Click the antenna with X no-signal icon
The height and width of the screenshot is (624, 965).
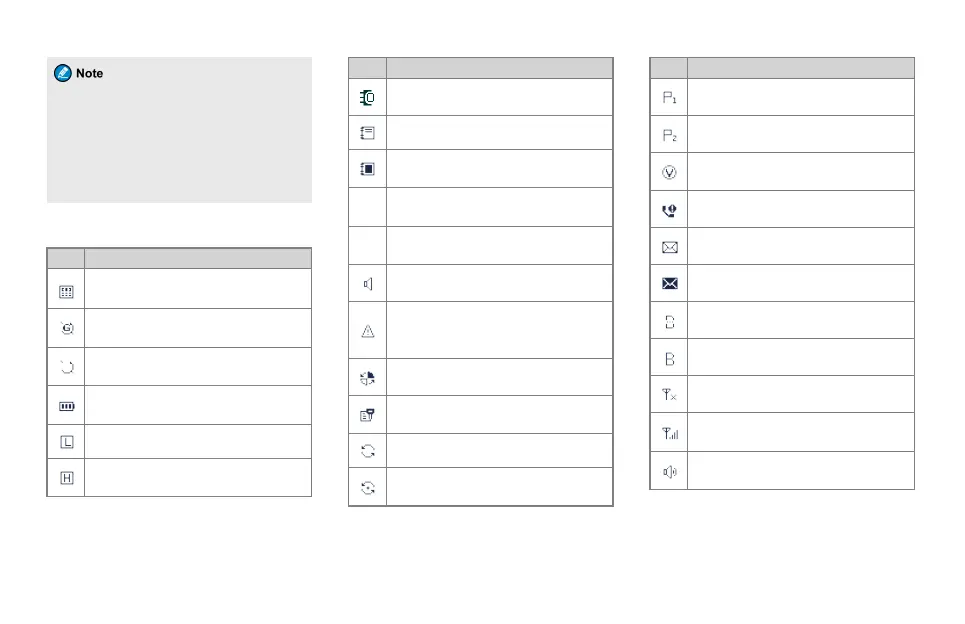coord(669,394)
